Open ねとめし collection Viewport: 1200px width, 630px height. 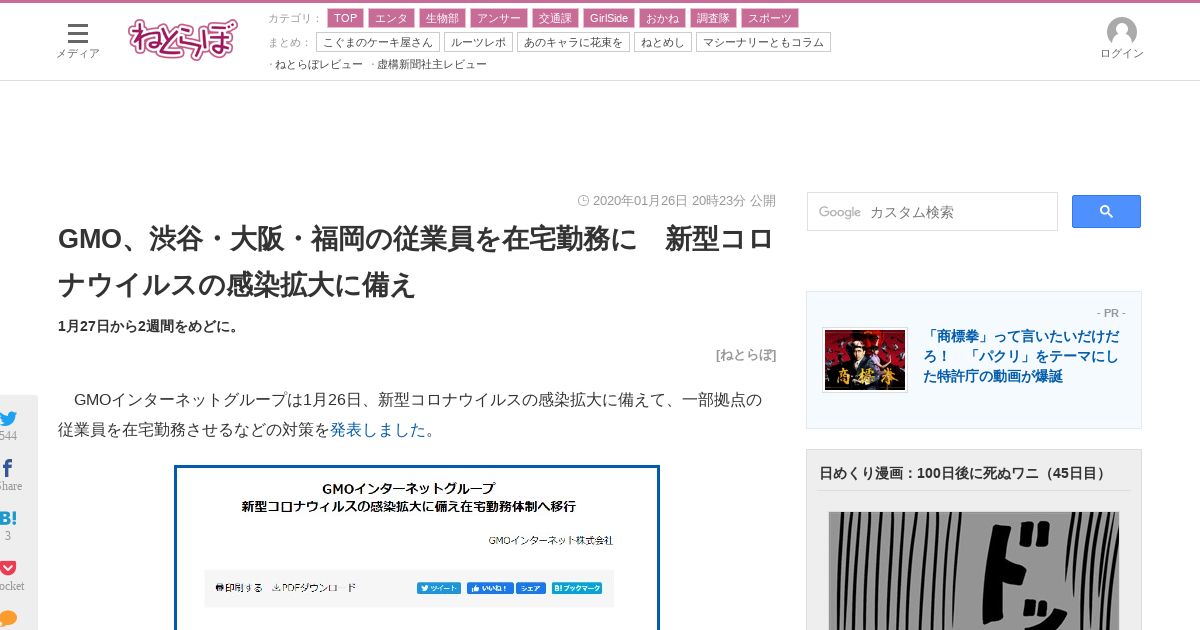pyautogui.click(x=662, y=42)
